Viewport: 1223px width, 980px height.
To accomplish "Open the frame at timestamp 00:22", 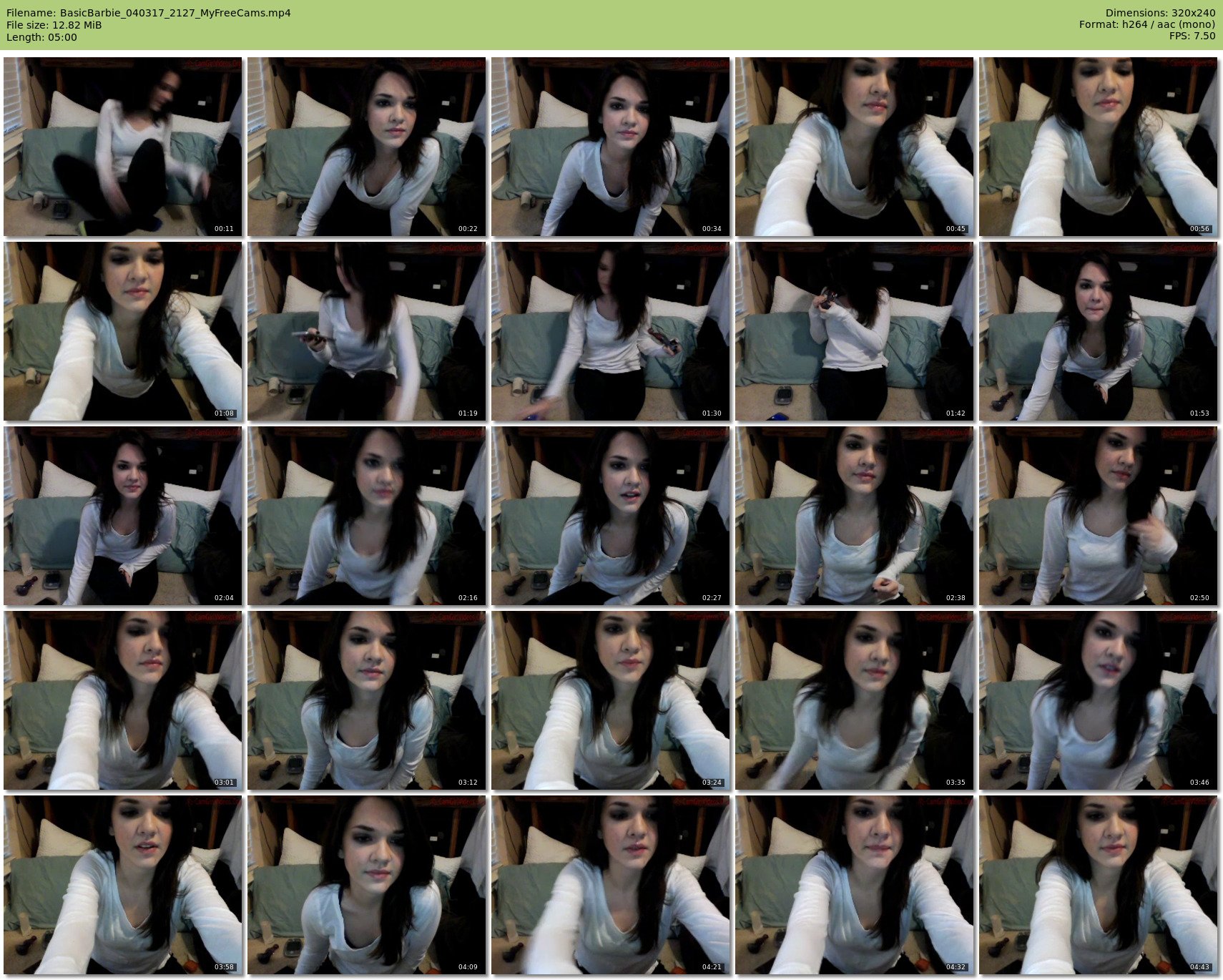I will 367,147.
